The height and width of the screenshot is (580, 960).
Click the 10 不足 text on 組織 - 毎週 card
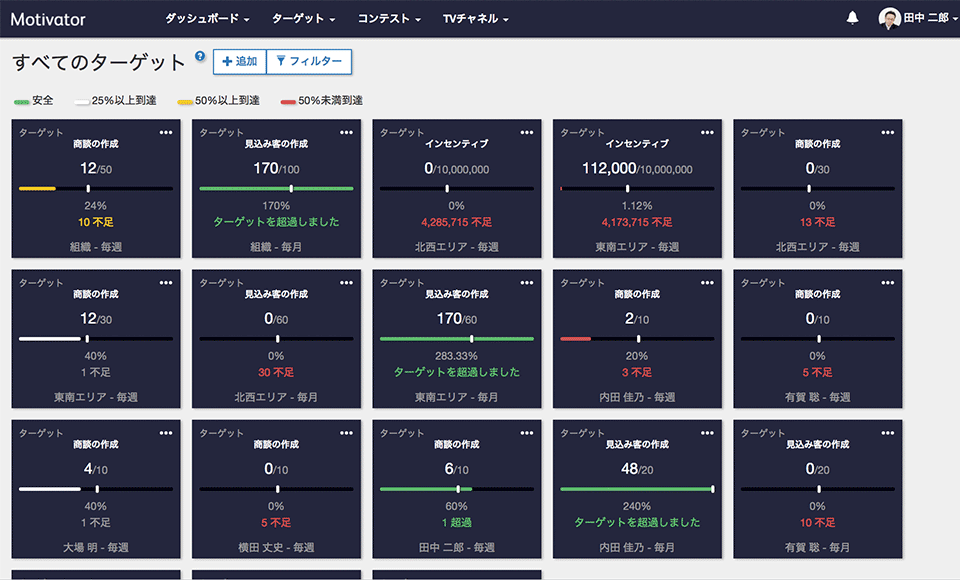tap(96, 222)
